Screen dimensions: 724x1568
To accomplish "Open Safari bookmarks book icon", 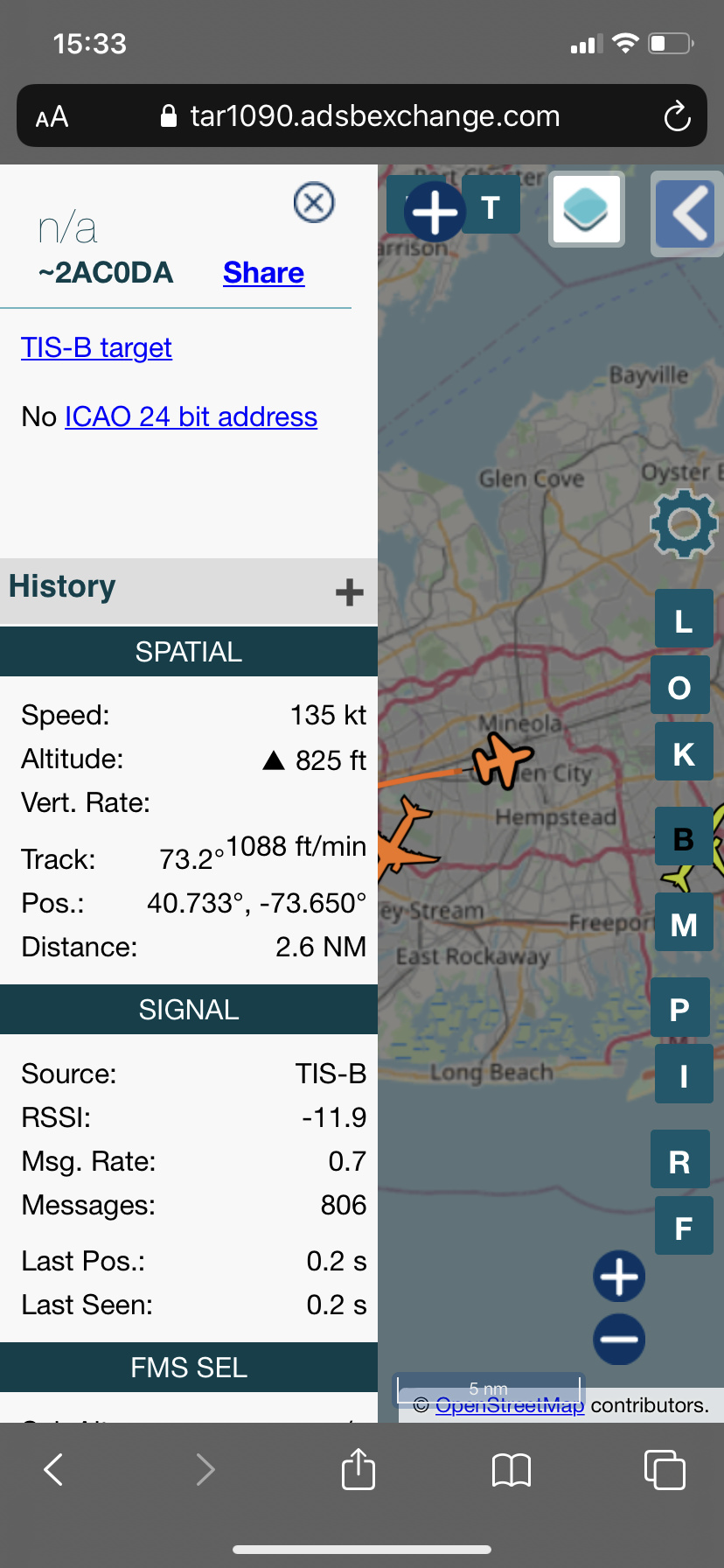I will point(512,1470).
